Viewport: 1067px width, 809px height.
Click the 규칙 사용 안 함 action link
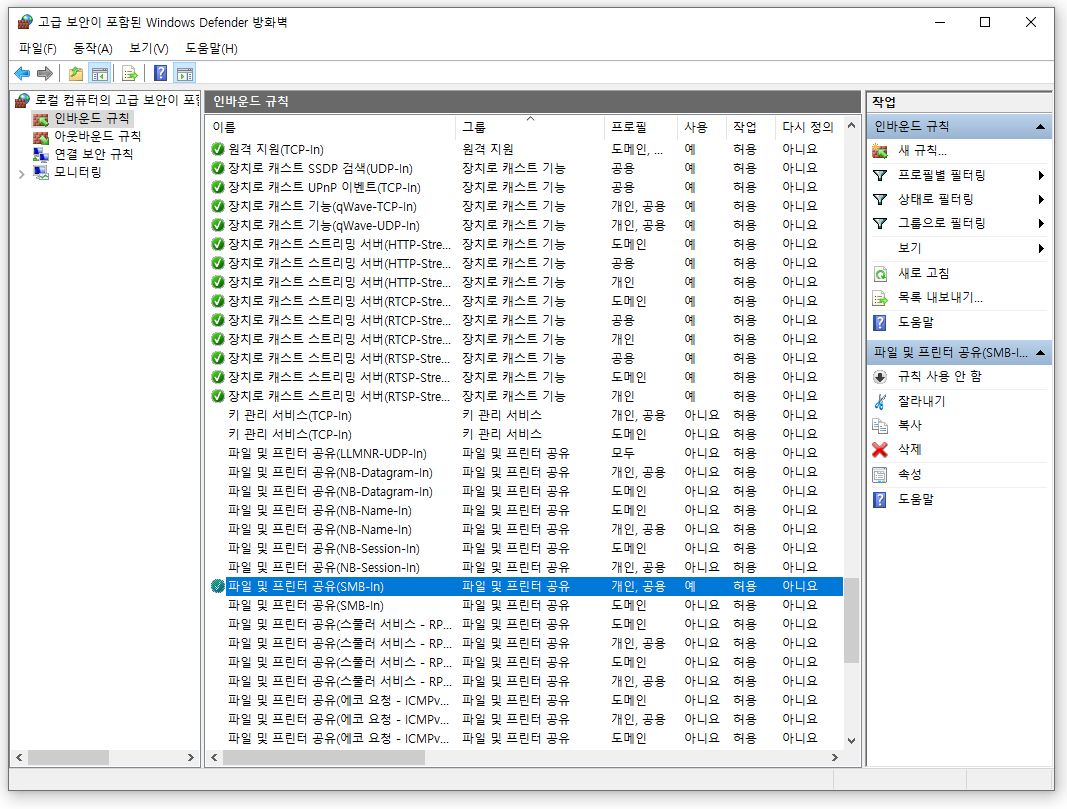[x=940, y=377]
